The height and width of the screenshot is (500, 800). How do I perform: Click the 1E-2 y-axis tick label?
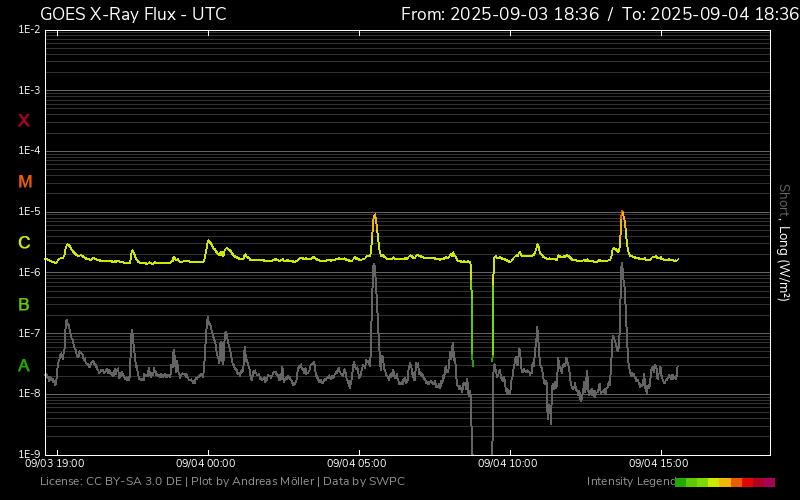pos(28,30)
